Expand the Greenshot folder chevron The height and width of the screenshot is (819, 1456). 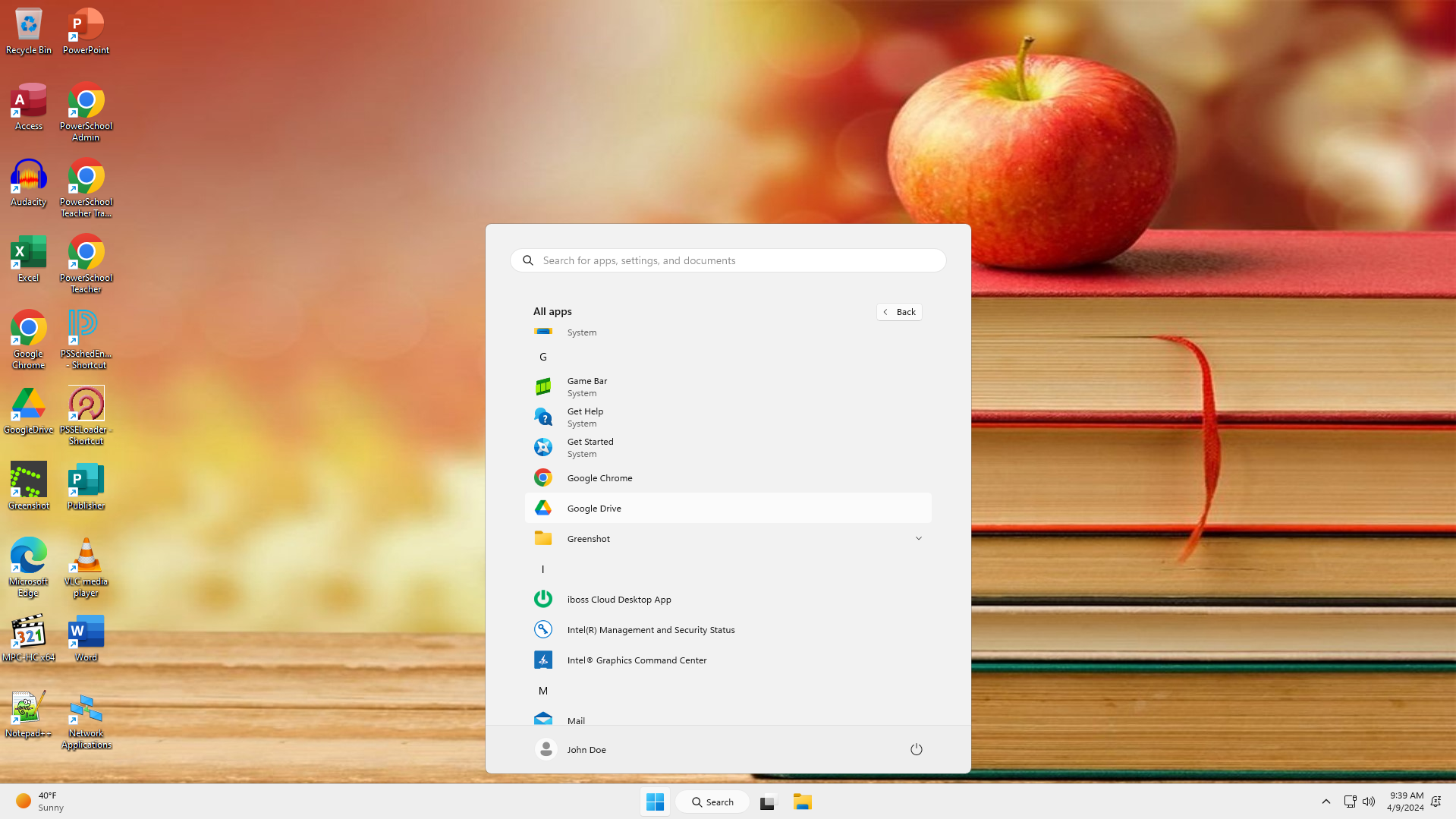[918, 538]
